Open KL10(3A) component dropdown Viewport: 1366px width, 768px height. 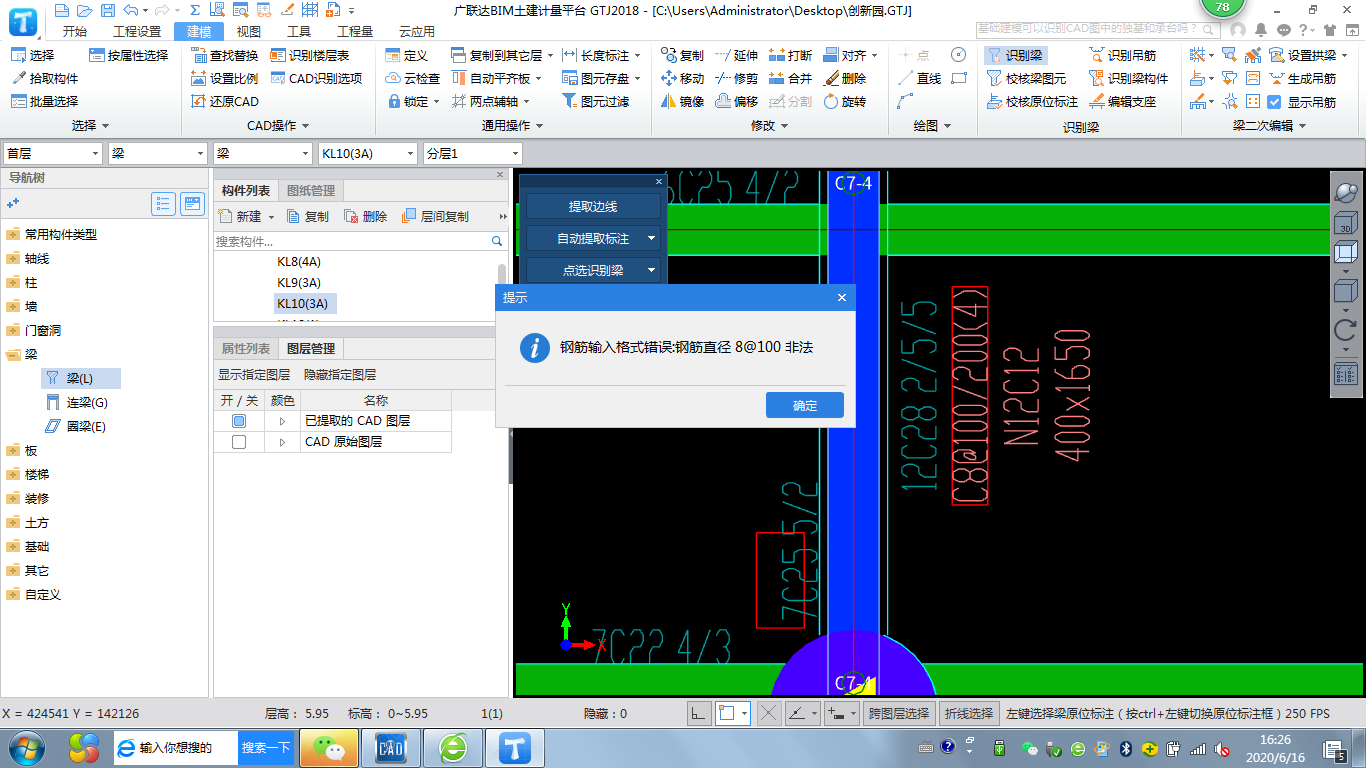coord(367,153)
